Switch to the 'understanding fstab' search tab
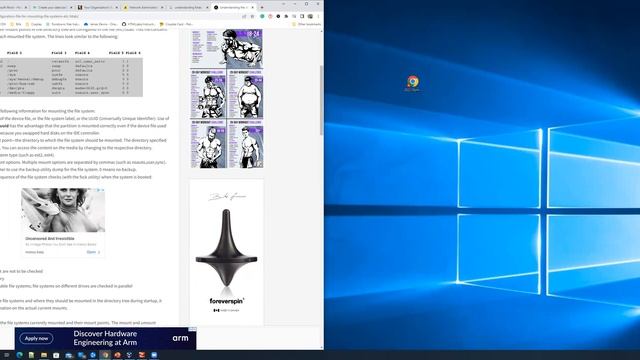640x360 pixels. (188, 7)
